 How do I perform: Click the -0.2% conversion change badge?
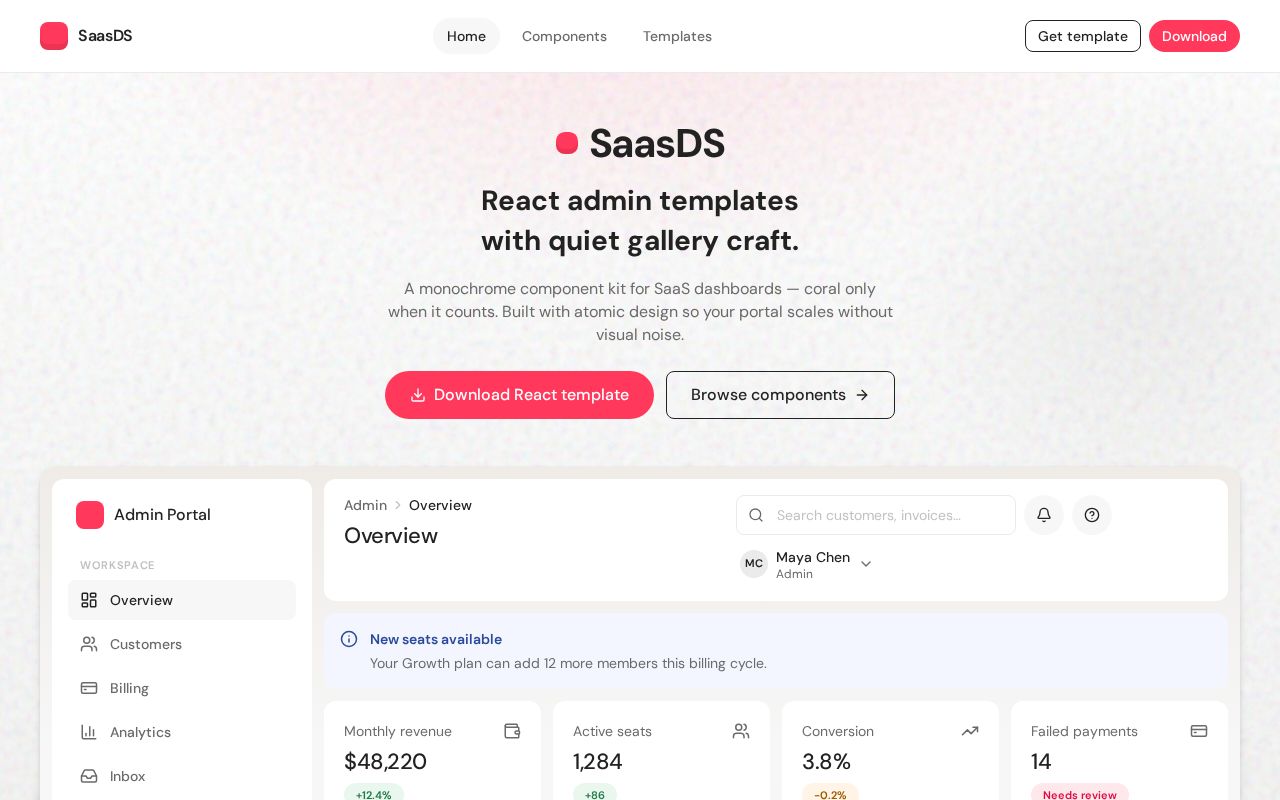click(830, 794)
